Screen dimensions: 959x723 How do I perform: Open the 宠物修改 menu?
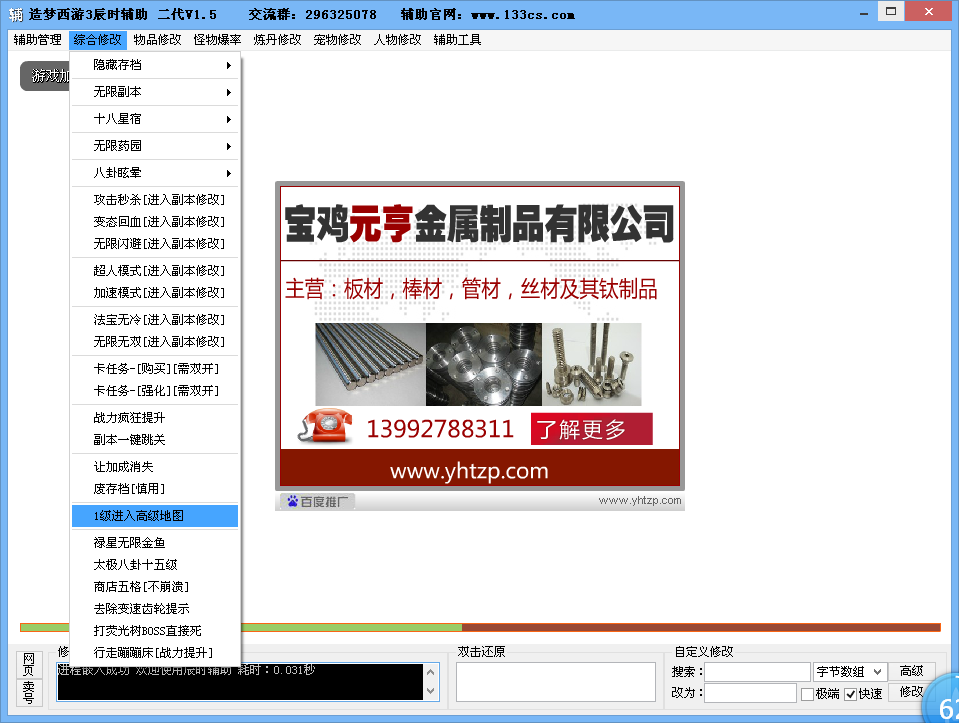pos(338,40)
